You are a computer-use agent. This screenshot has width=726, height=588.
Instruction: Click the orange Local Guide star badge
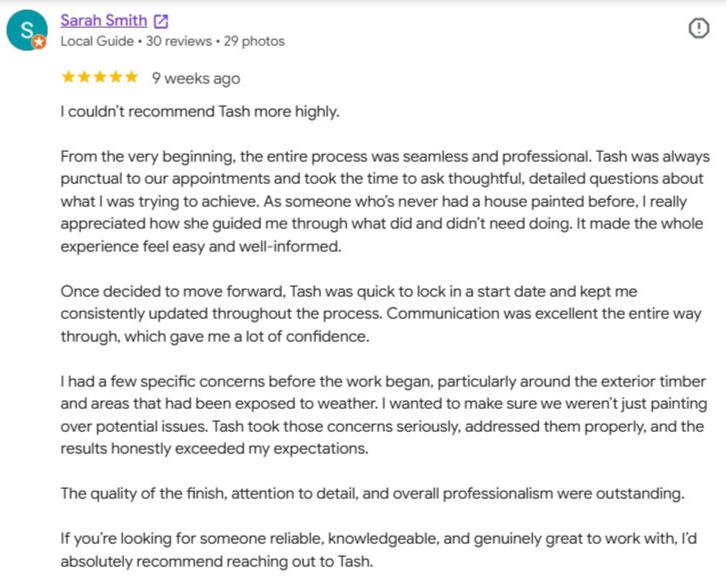(x=39, y=42)
